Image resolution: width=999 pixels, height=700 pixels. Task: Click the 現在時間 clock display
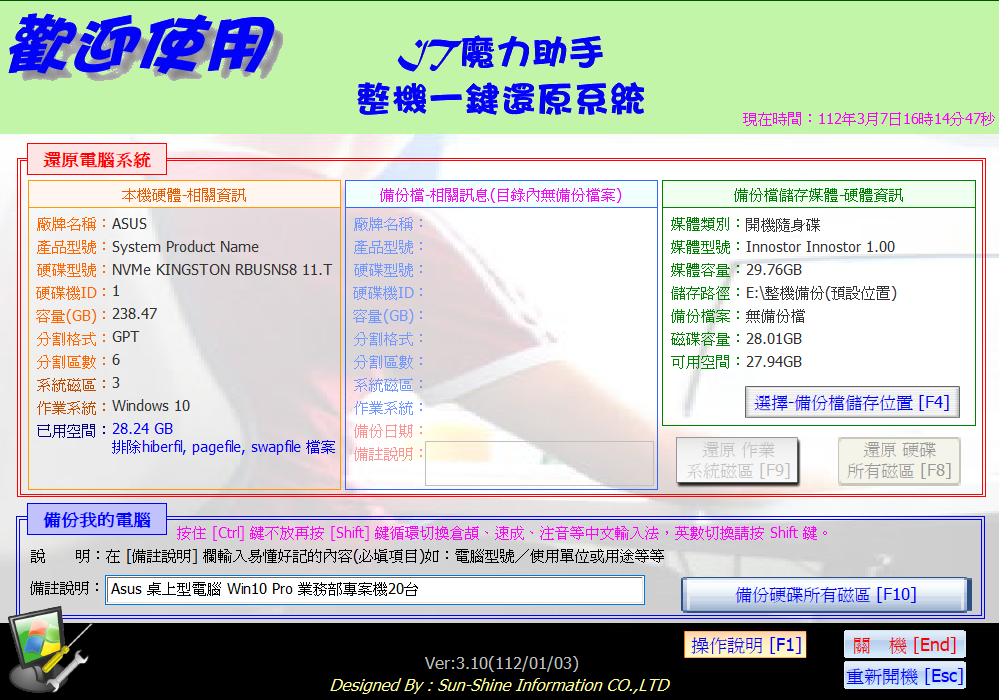click(868, 119)
